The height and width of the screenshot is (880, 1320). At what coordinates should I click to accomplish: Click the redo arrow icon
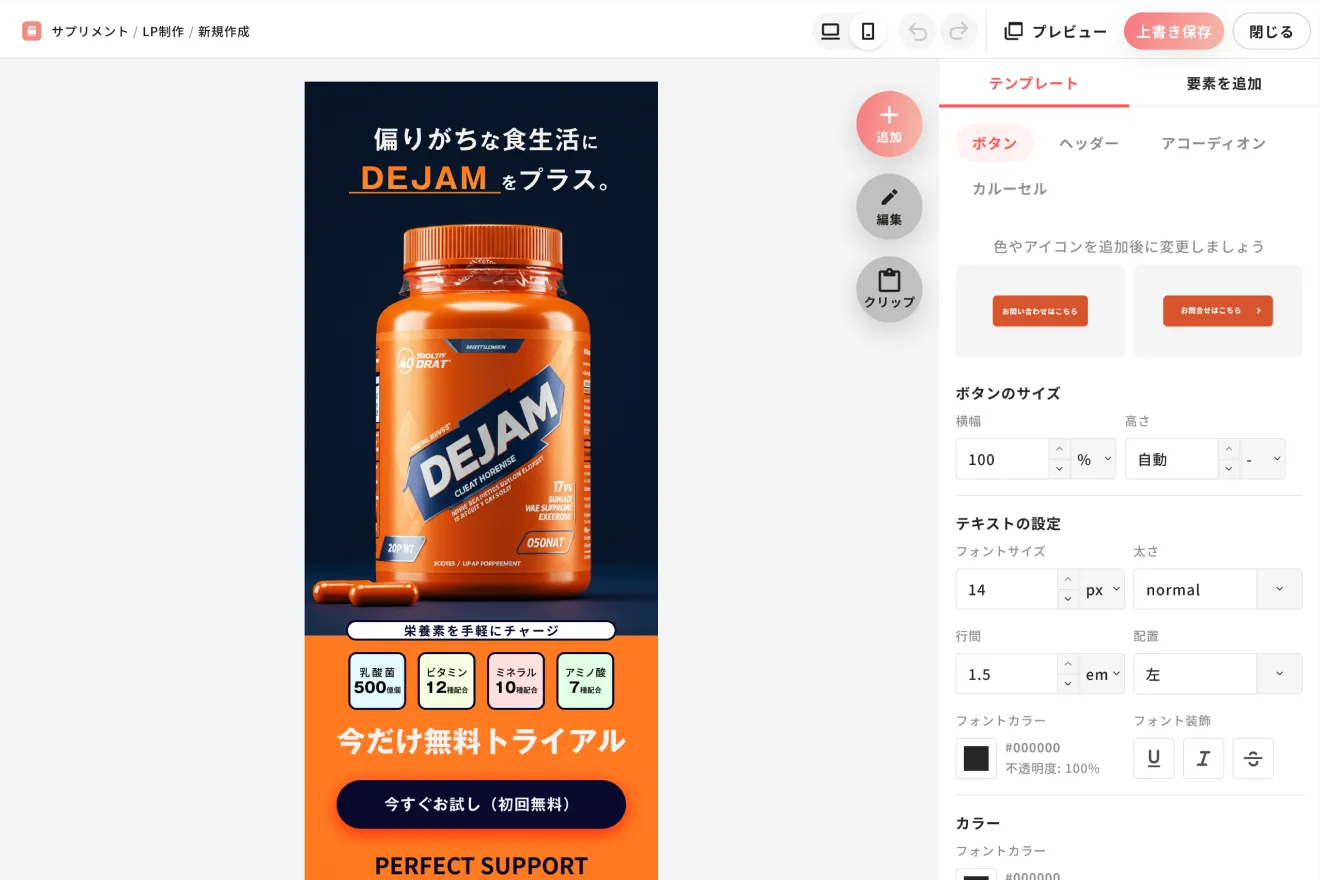coord(958,31)
